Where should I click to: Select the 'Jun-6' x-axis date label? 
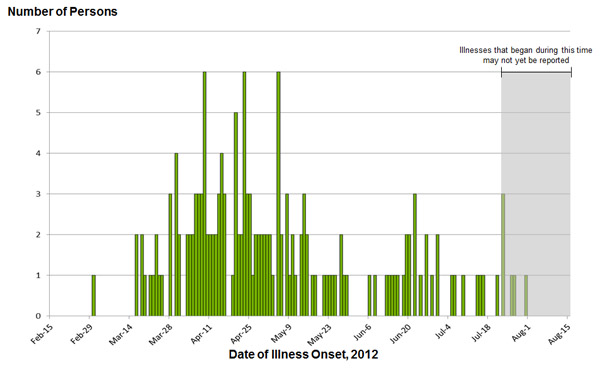pyautogui.click(x=362, y=332)
